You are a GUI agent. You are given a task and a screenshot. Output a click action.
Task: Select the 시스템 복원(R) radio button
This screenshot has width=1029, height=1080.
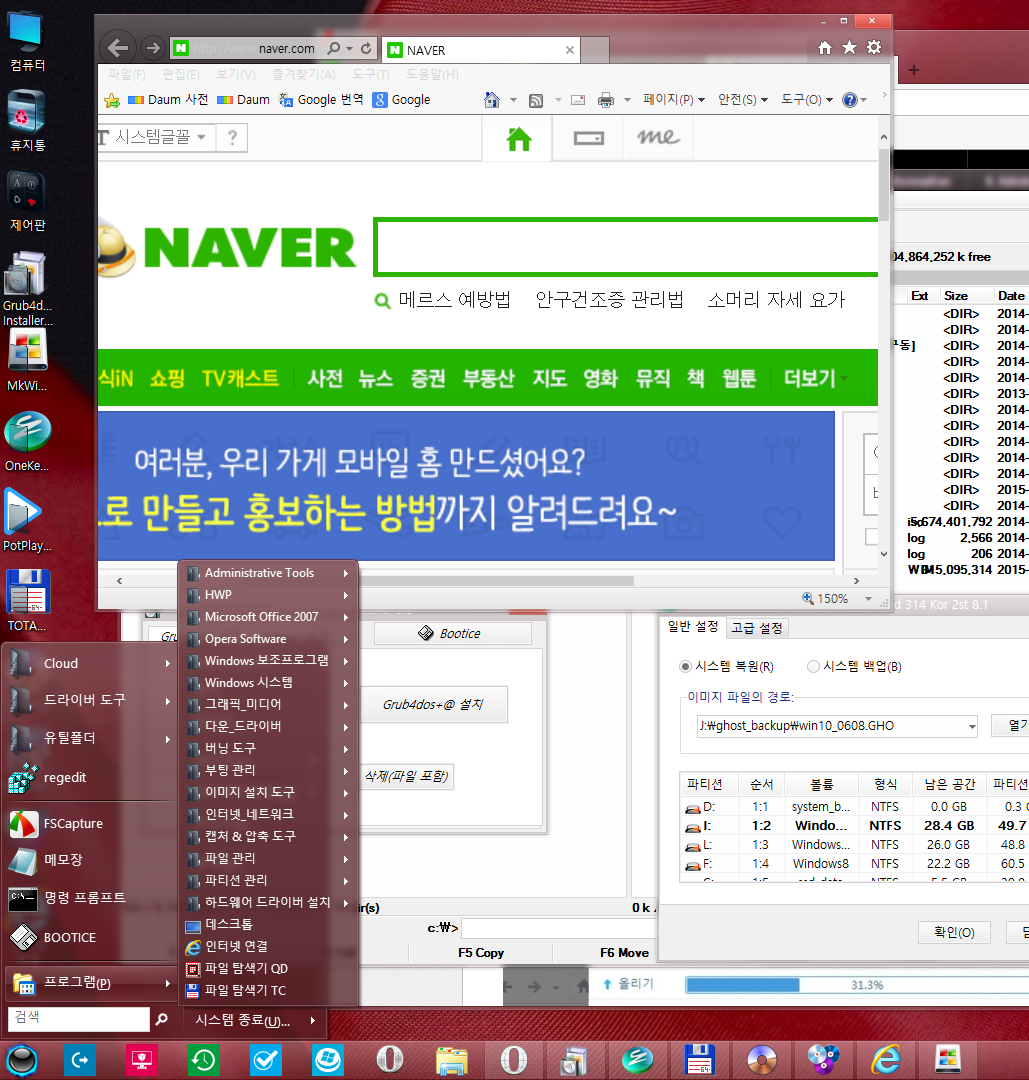[x=685, y=666]
